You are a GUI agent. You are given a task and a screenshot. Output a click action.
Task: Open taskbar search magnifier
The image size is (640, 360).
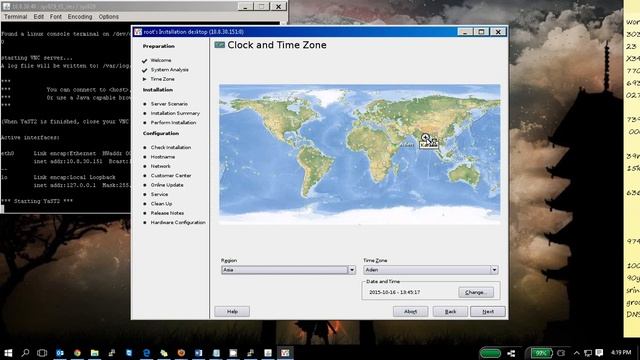25,353
